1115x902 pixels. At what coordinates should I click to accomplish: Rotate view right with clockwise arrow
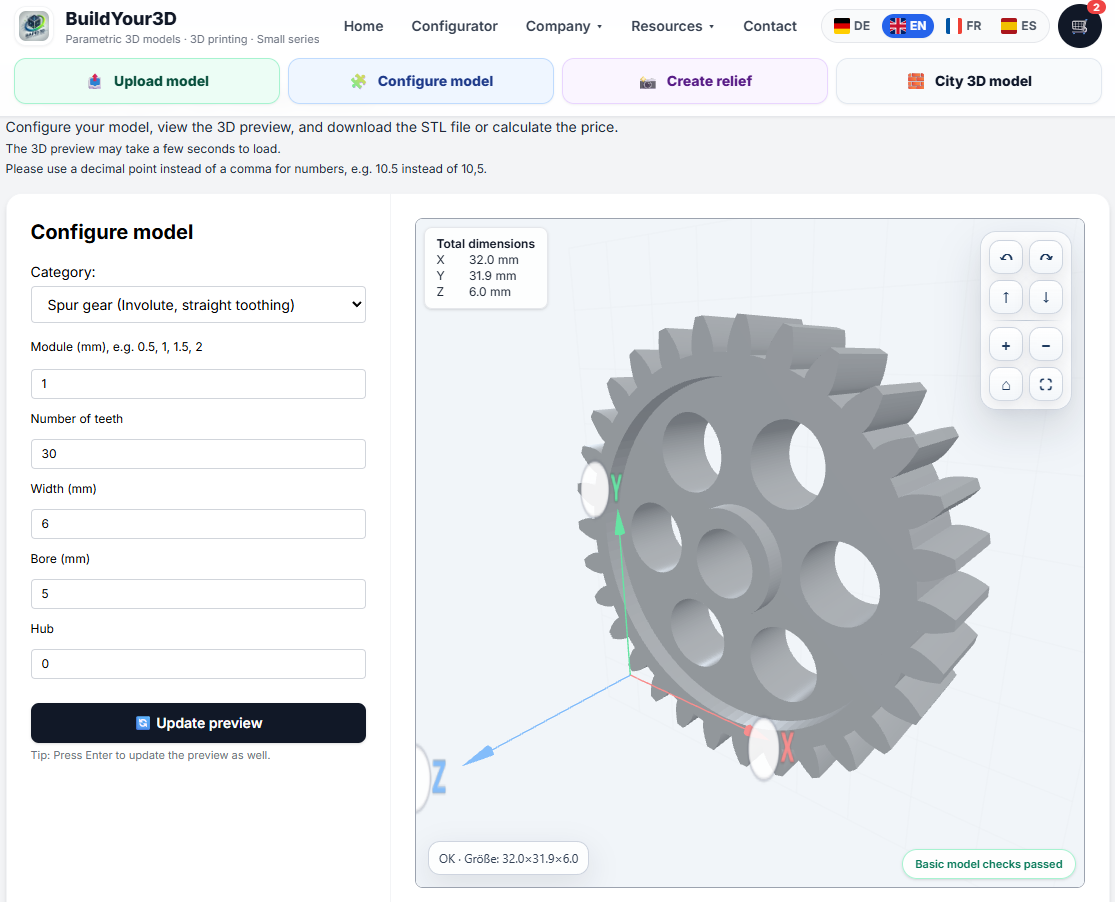coord(1045,258)
